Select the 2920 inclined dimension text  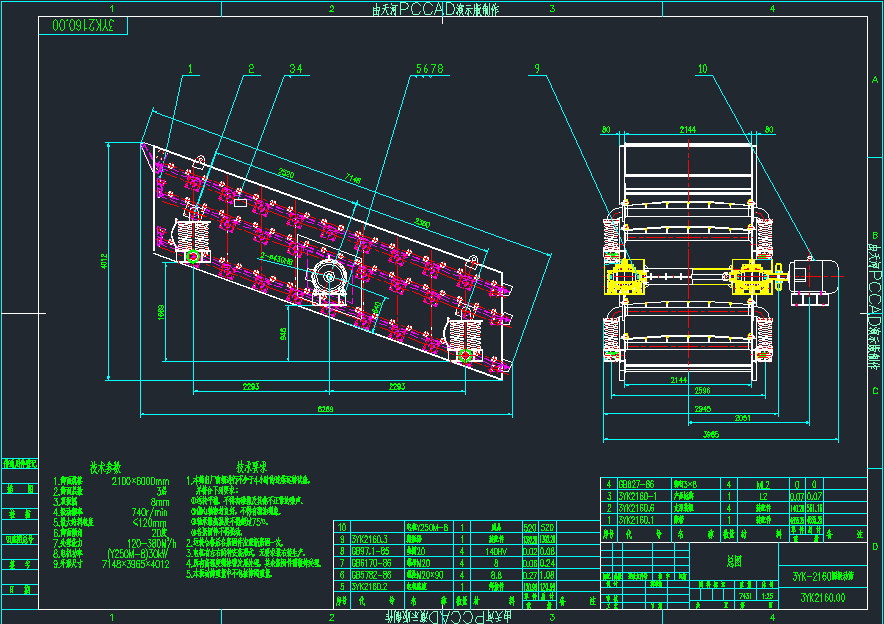click(x=286, y=174)
